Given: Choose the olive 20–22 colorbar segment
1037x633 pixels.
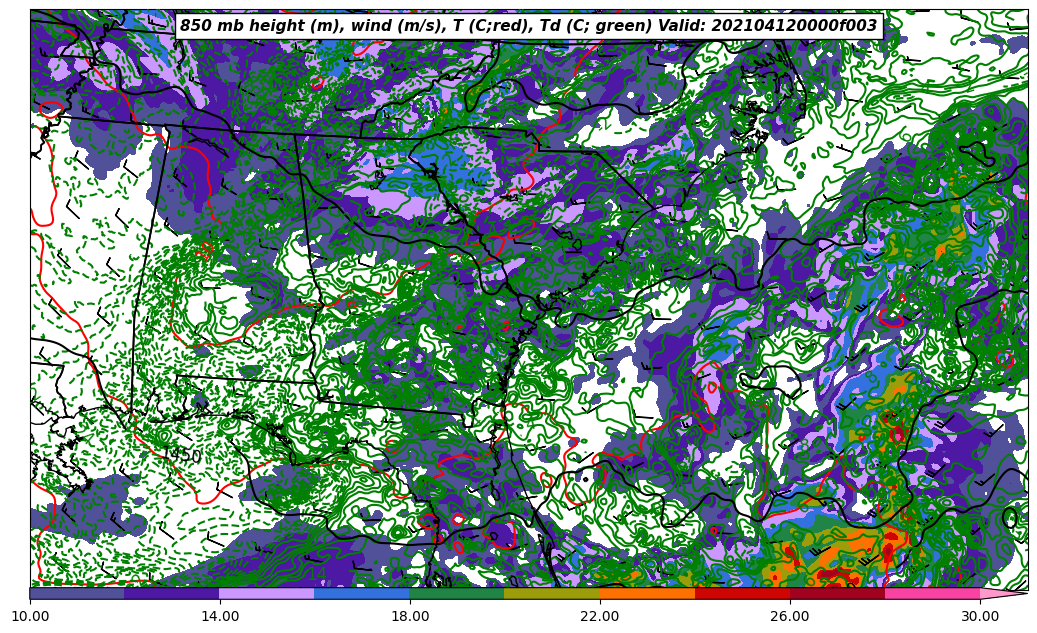Looking at the screenshot, I should coord(552,593).
